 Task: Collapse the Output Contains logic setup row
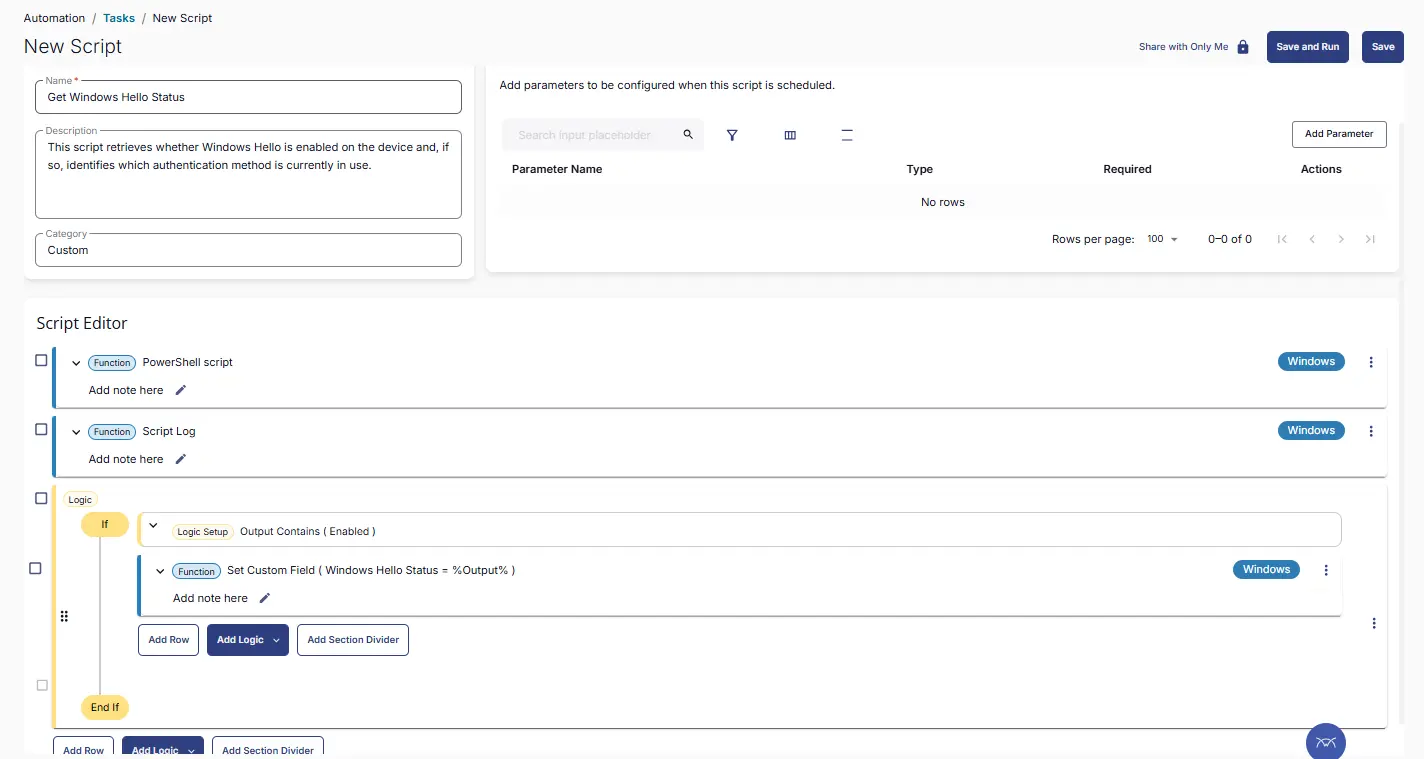click(x=154, y=525)
